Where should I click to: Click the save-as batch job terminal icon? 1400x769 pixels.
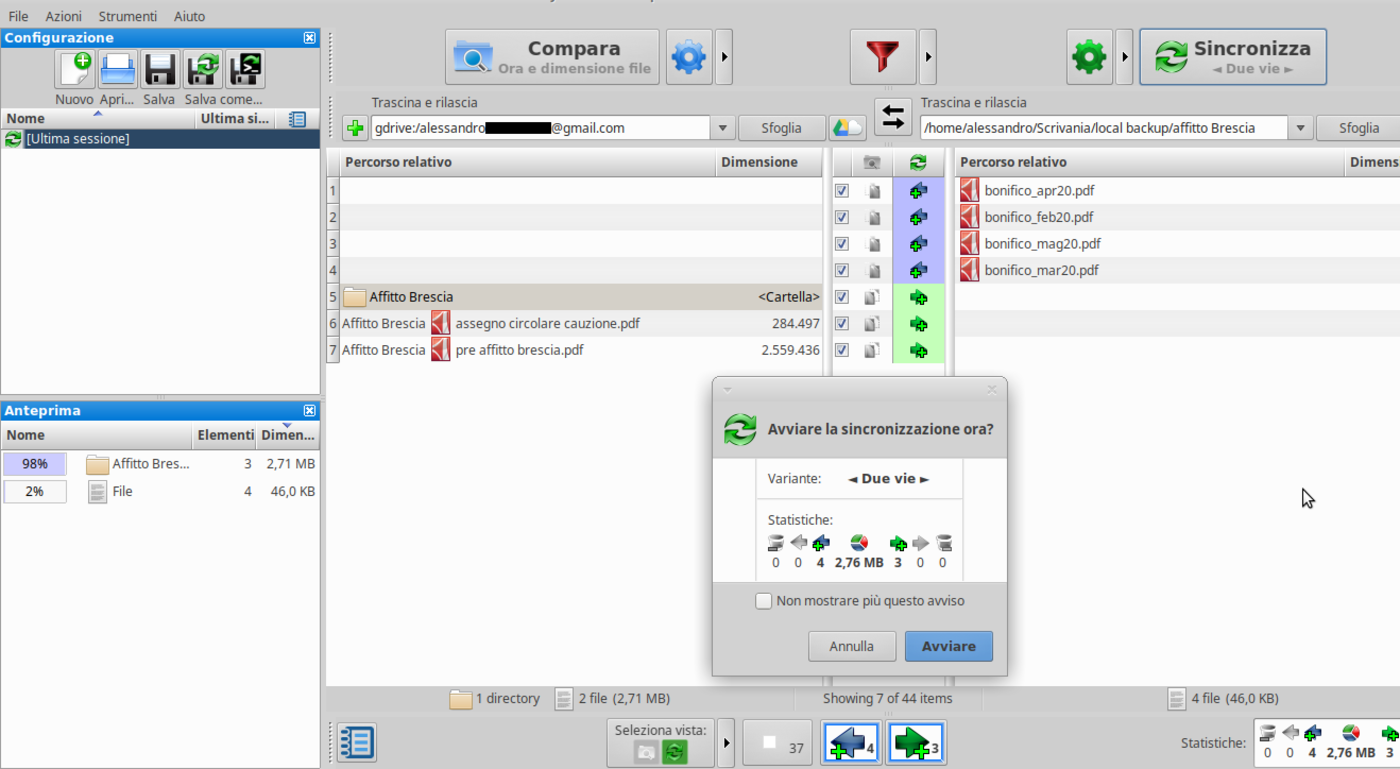pos(245,69)
